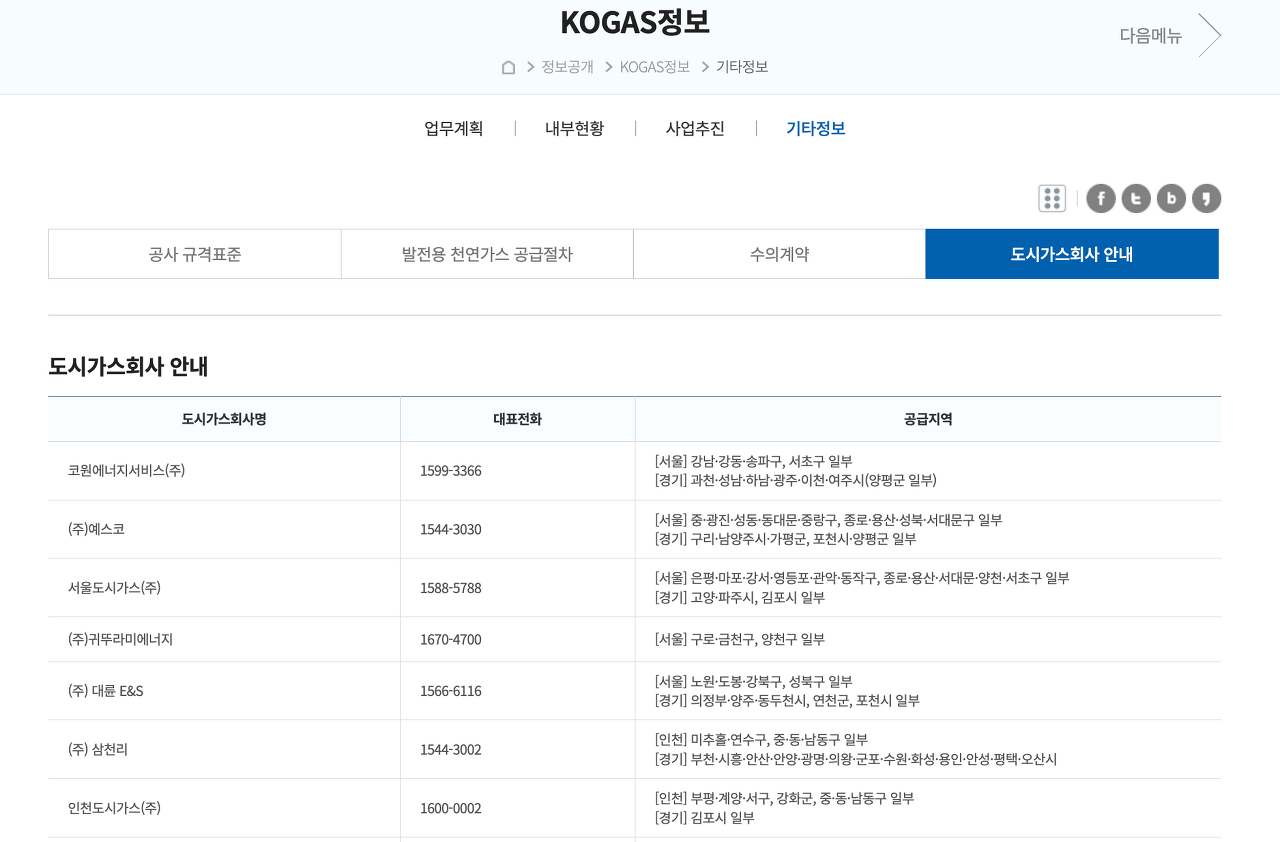Click phone number 1544-3030

click(451, 529)
